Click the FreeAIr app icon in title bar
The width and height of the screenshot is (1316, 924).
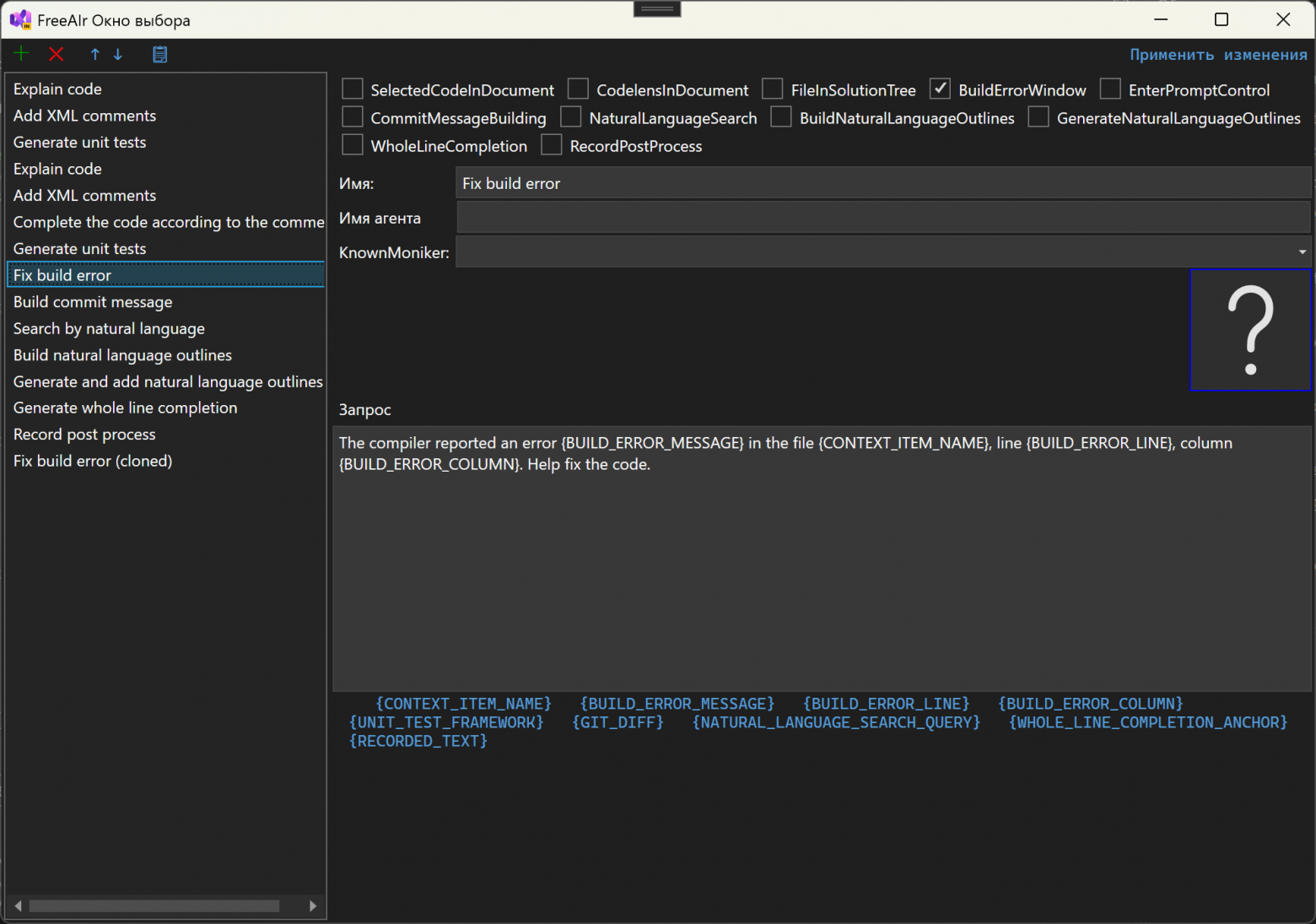coord(19,19)
